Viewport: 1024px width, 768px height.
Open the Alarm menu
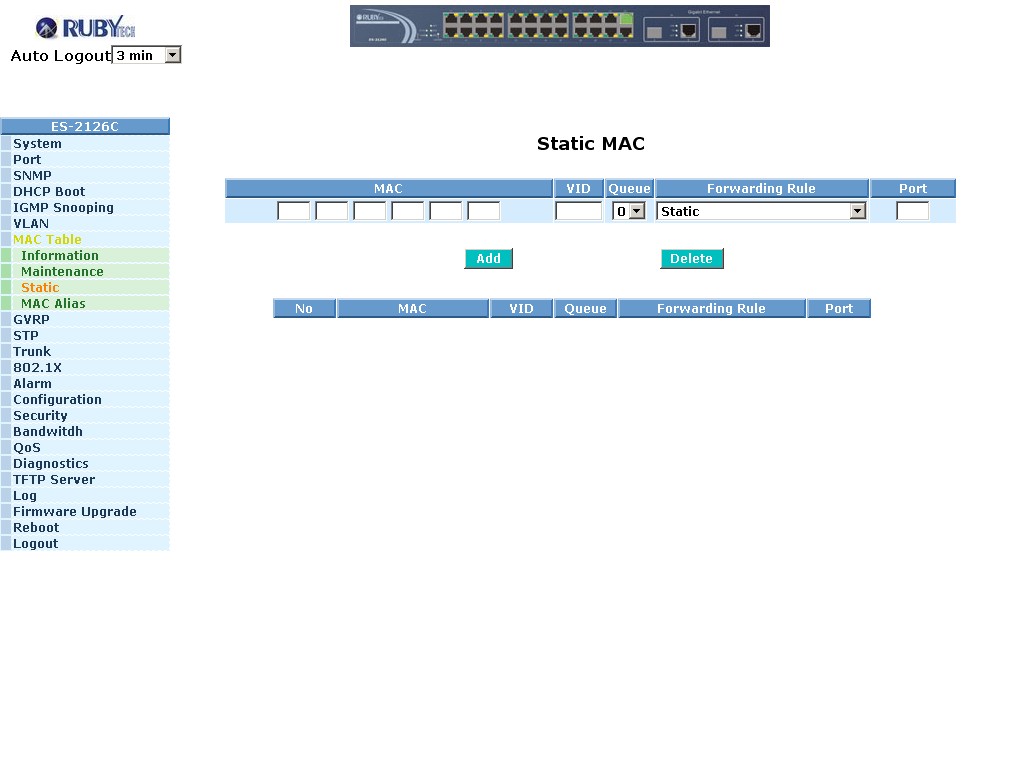86,384
